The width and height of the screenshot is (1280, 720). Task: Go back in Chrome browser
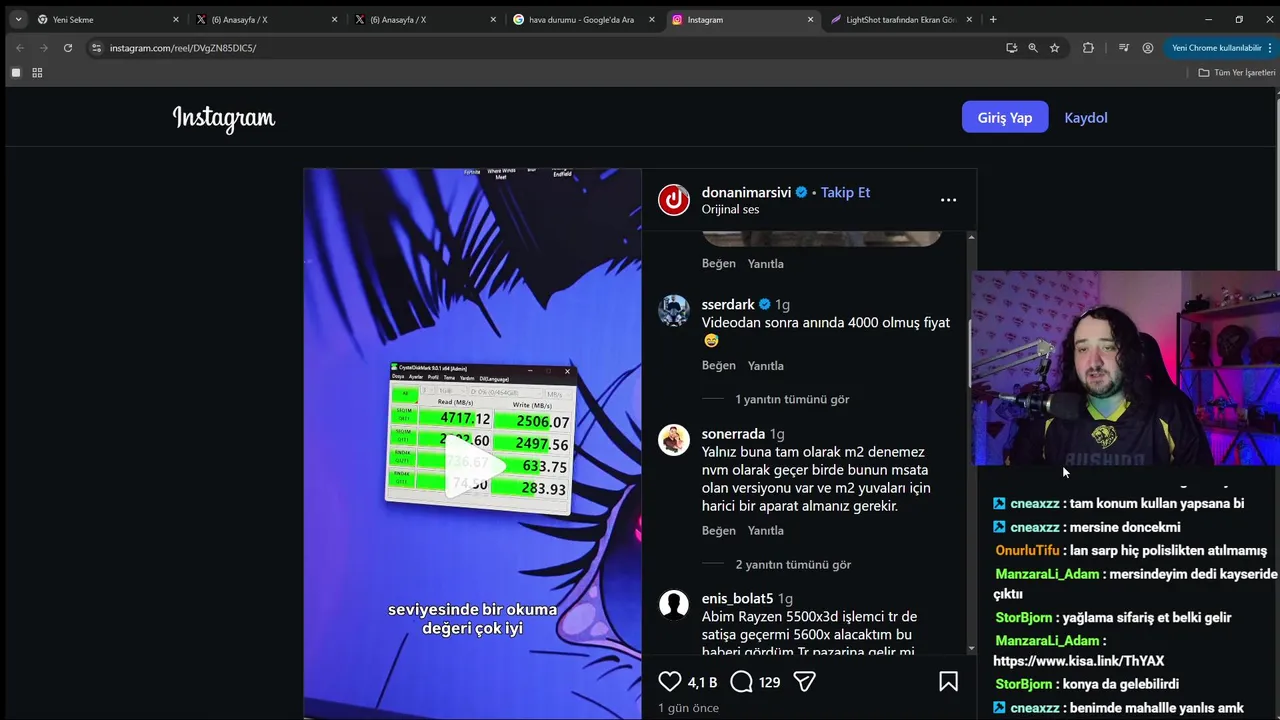20,48
